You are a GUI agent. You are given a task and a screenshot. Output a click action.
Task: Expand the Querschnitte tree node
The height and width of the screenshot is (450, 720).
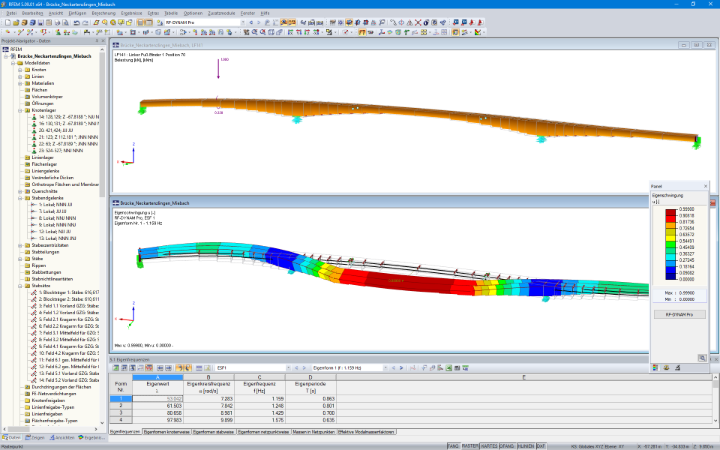20,191
